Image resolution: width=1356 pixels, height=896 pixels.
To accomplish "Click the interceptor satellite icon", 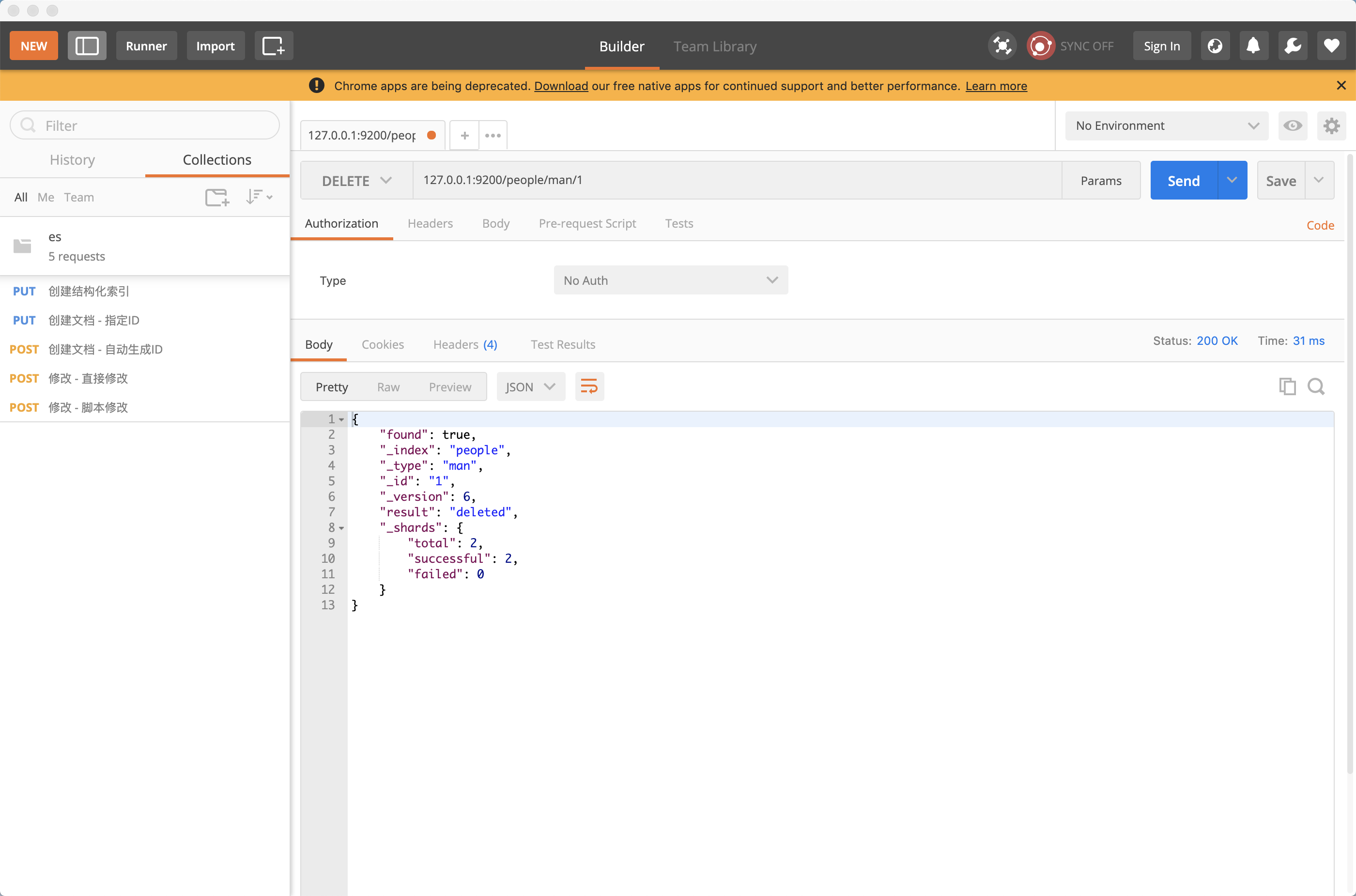I will (x=1002, y=46).
